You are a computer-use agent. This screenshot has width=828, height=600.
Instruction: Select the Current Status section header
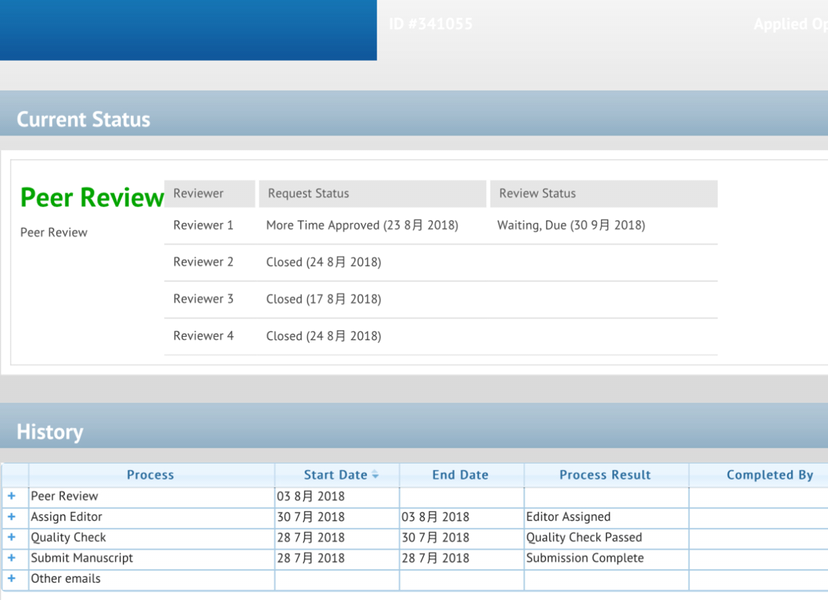coord(83,120)
